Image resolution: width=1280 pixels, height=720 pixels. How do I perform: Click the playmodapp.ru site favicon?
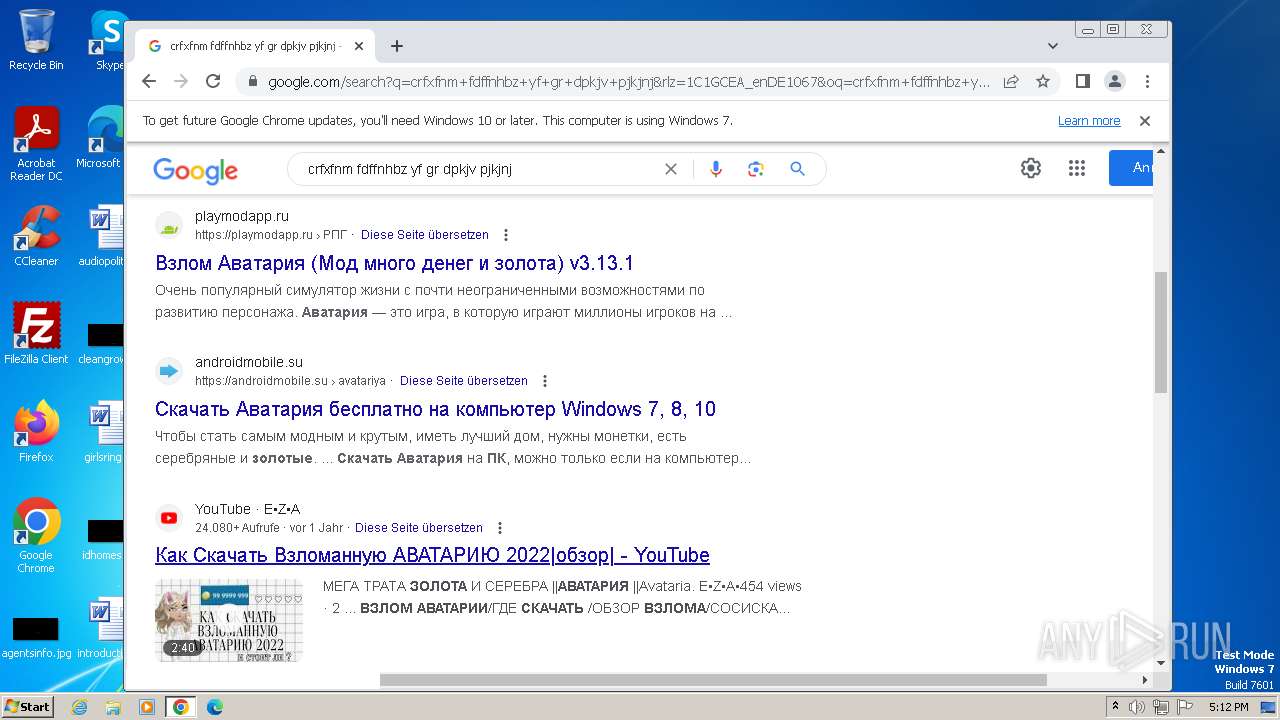(169, 225)
